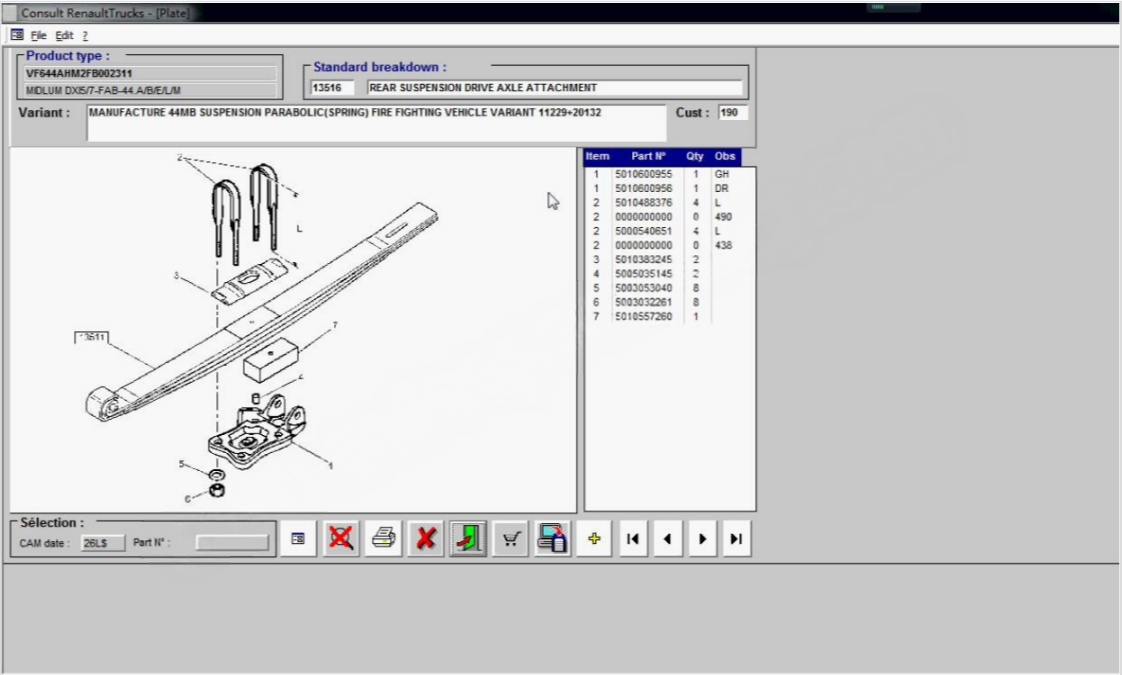Image resolution: width=1122 pixels, height=675 pixels.
Task: Go to the previous plate record
Action: (x=667, y=539)
